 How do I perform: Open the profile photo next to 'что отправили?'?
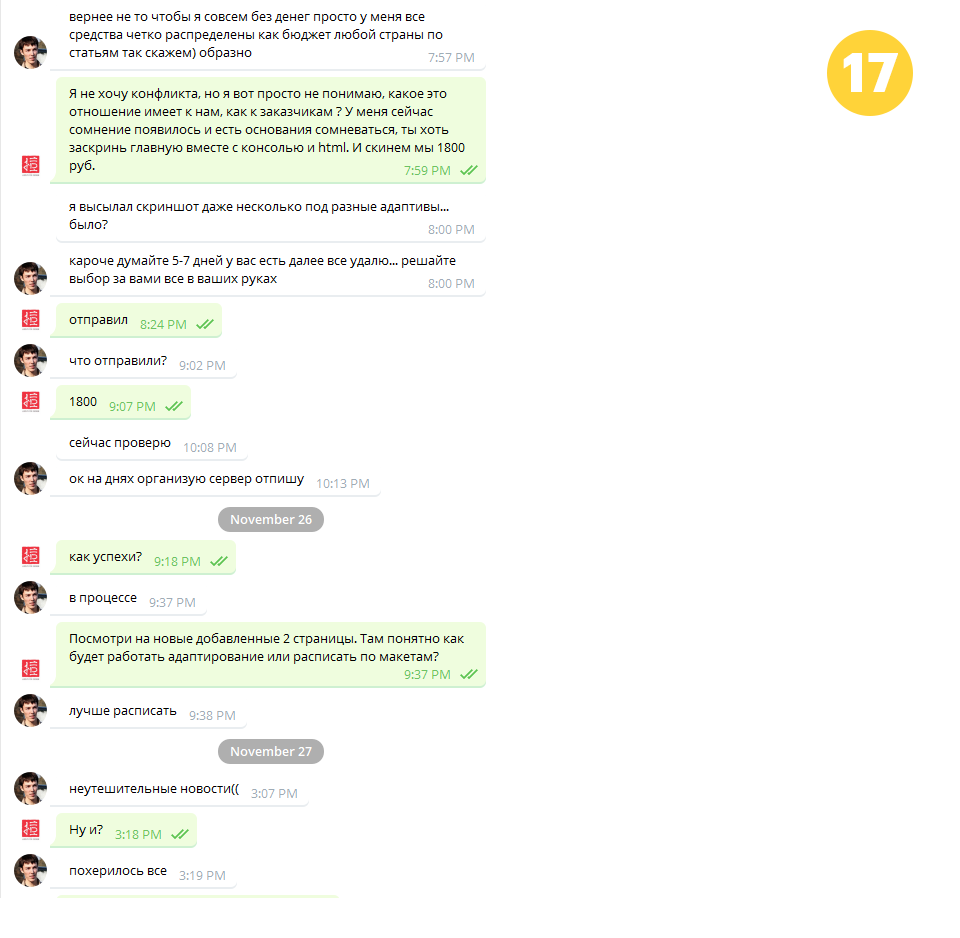coord(31,361)
